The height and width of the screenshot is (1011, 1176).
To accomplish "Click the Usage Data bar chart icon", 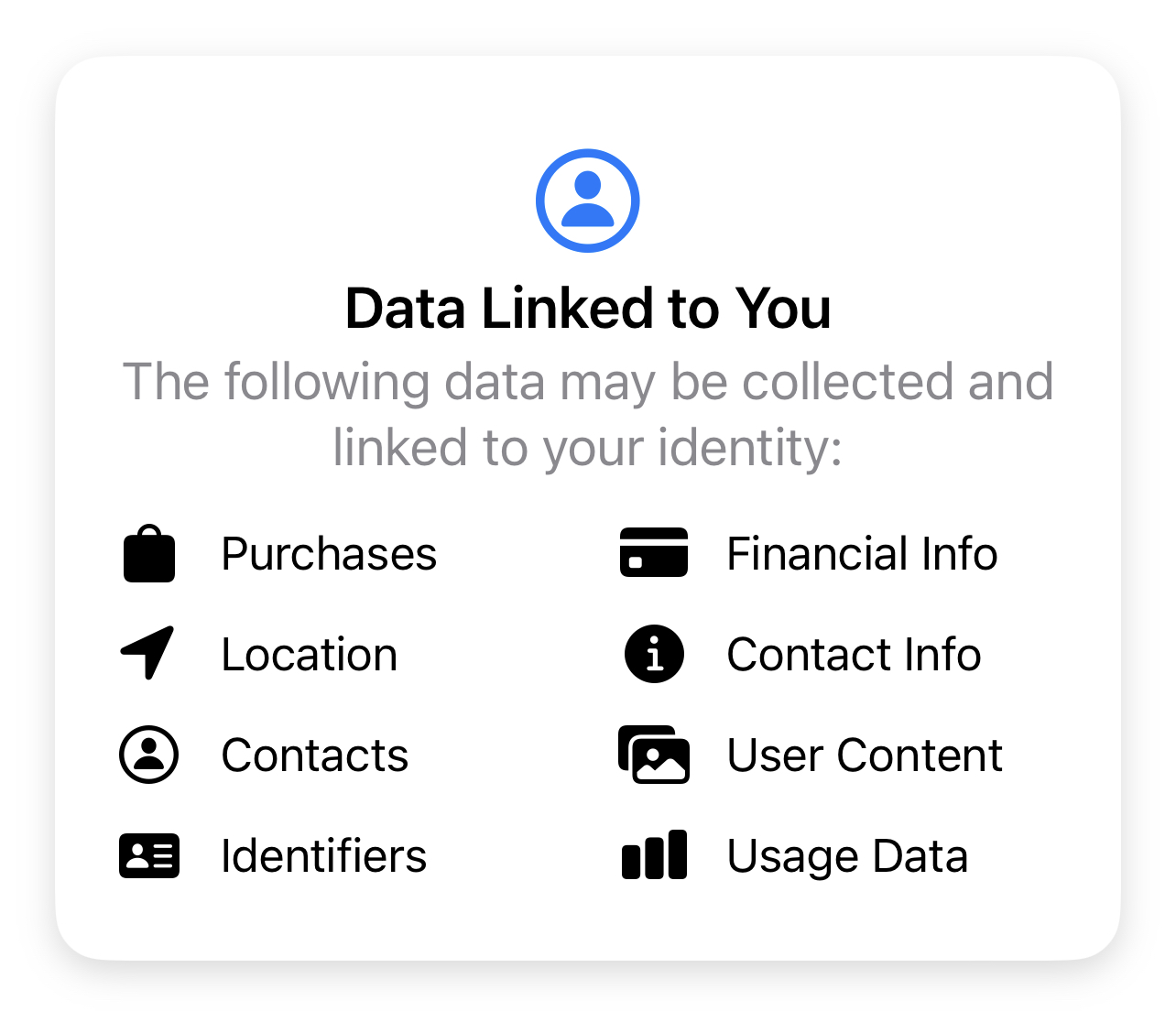I will 654,855.
